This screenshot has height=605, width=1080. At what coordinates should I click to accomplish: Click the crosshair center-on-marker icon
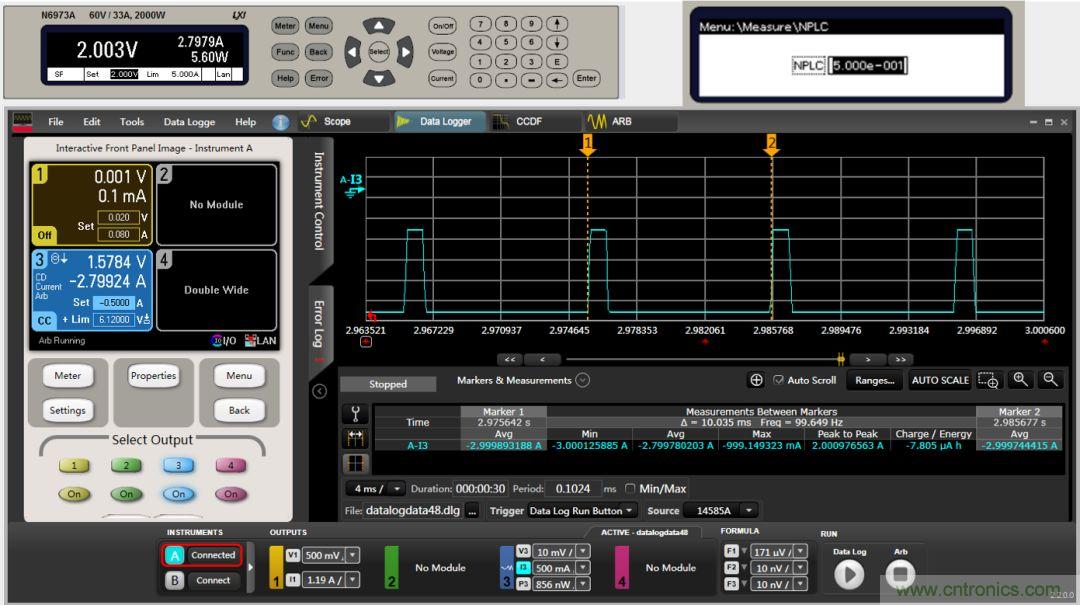756,380
